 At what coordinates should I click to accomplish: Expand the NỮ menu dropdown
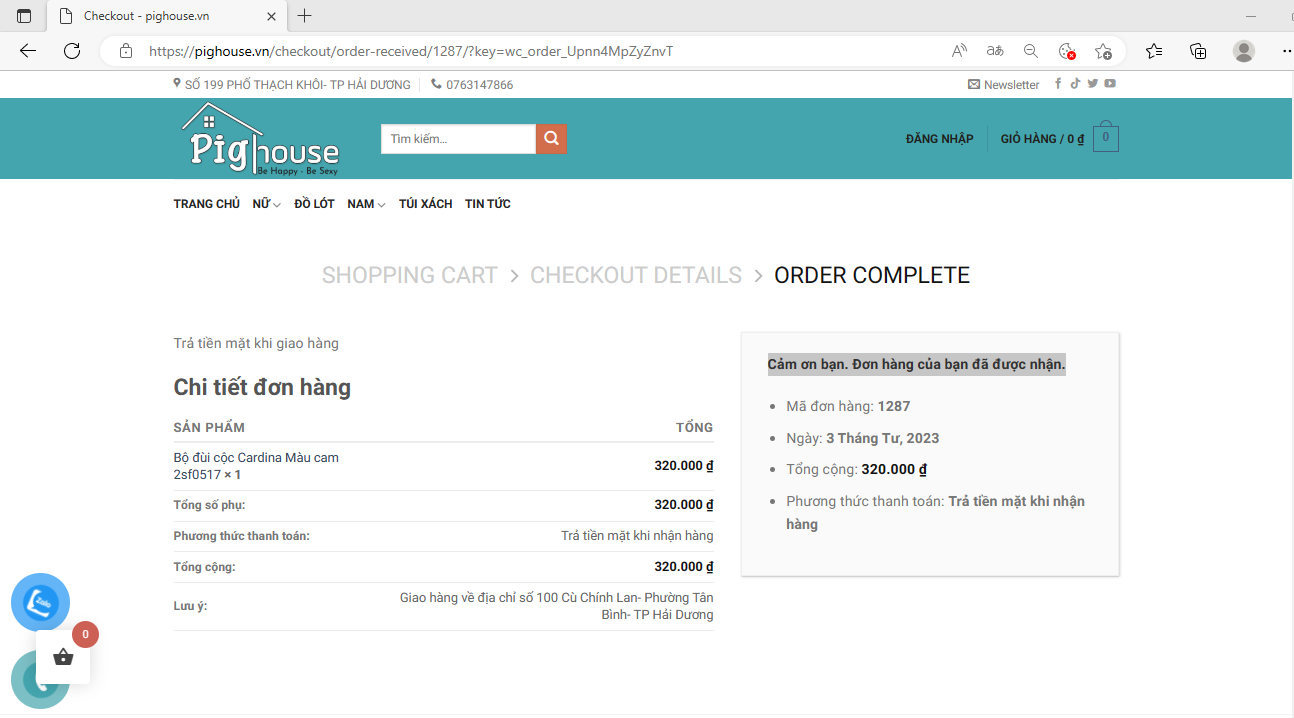[x=266, y=204]
